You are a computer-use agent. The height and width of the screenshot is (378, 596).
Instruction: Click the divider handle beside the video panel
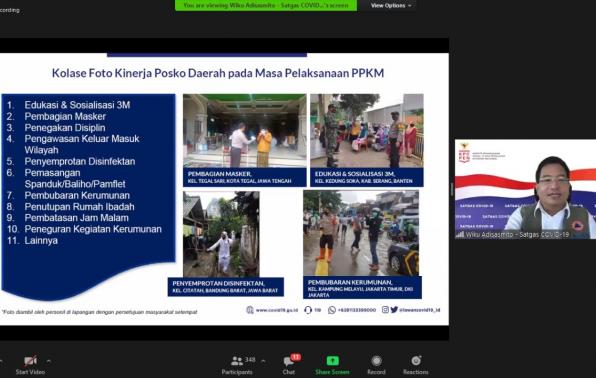(452, 189)
